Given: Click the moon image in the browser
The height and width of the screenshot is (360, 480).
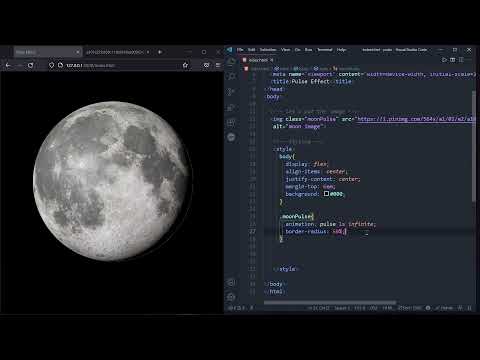Looking at the screenshot, I should point(112,181).
